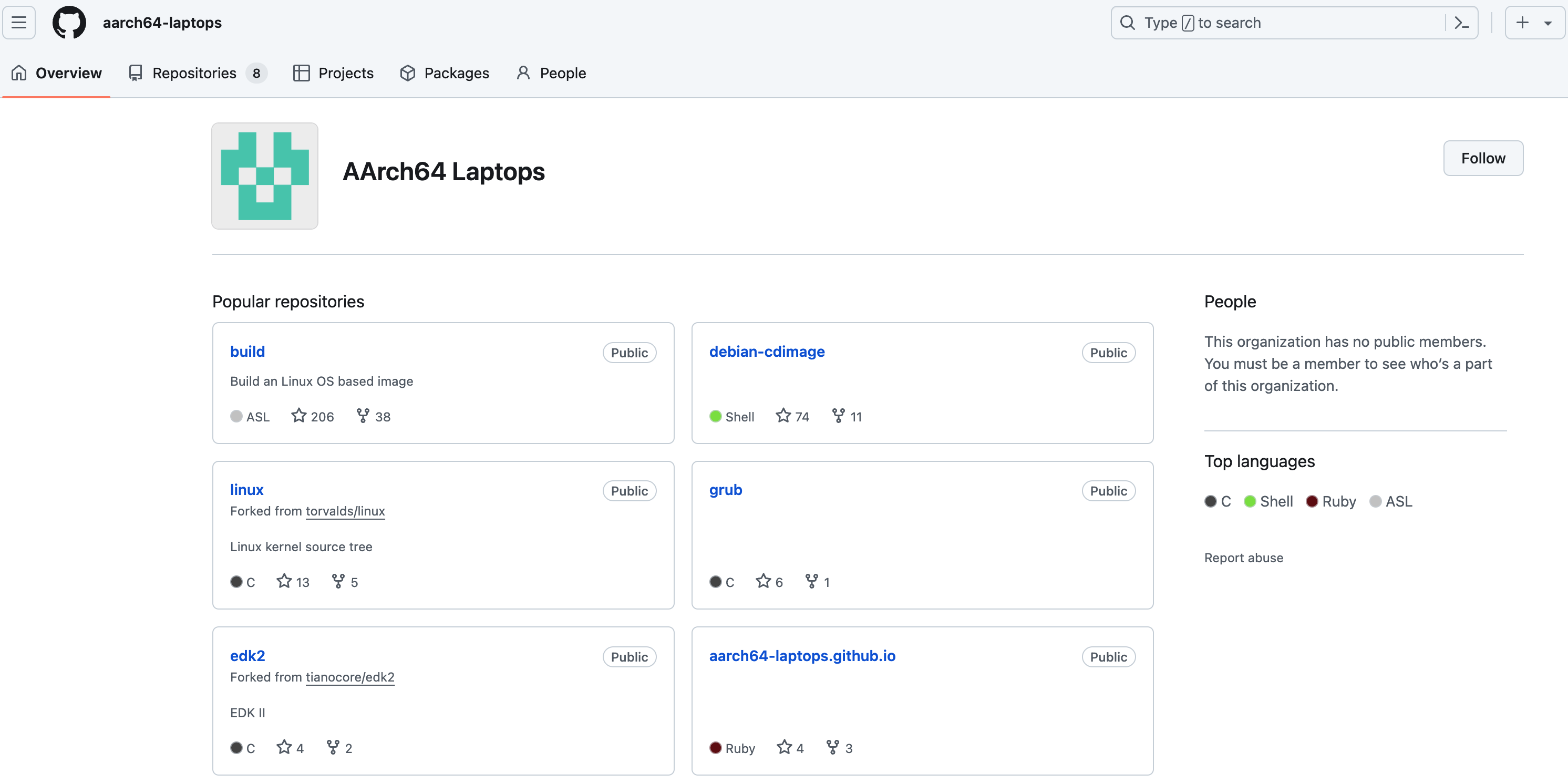
Task: Click the 'Popular repositories' heading
Action: click(288, 301)
